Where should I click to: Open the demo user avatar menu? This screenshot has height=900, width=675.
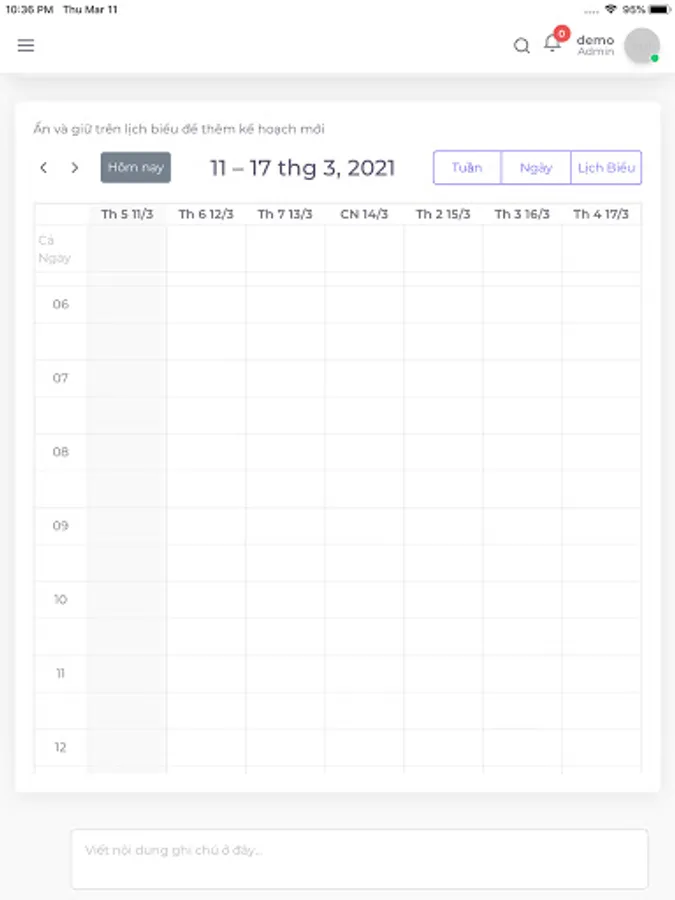point(641,46)
